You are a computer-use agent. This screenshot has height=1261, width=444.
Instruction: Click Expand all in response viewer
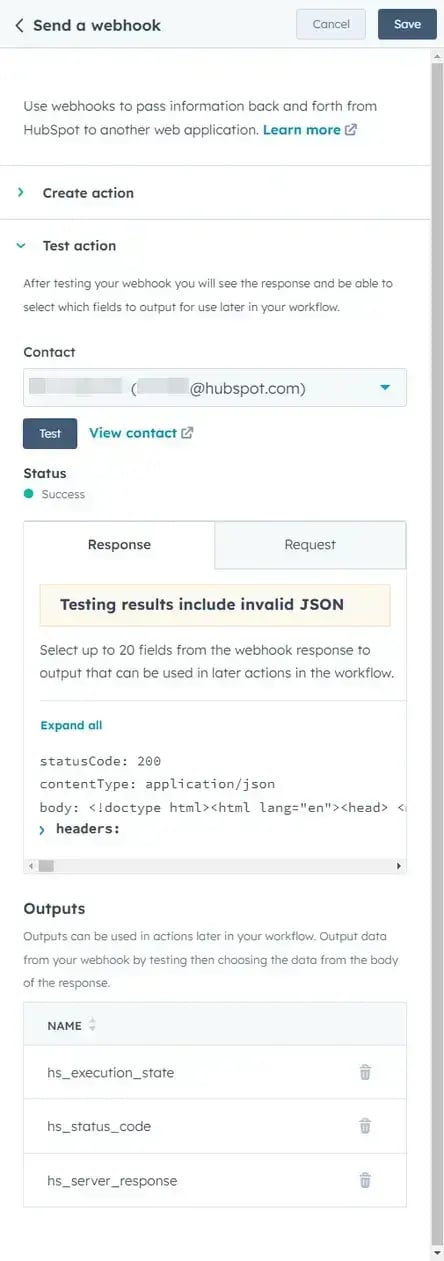click(71, 725)
